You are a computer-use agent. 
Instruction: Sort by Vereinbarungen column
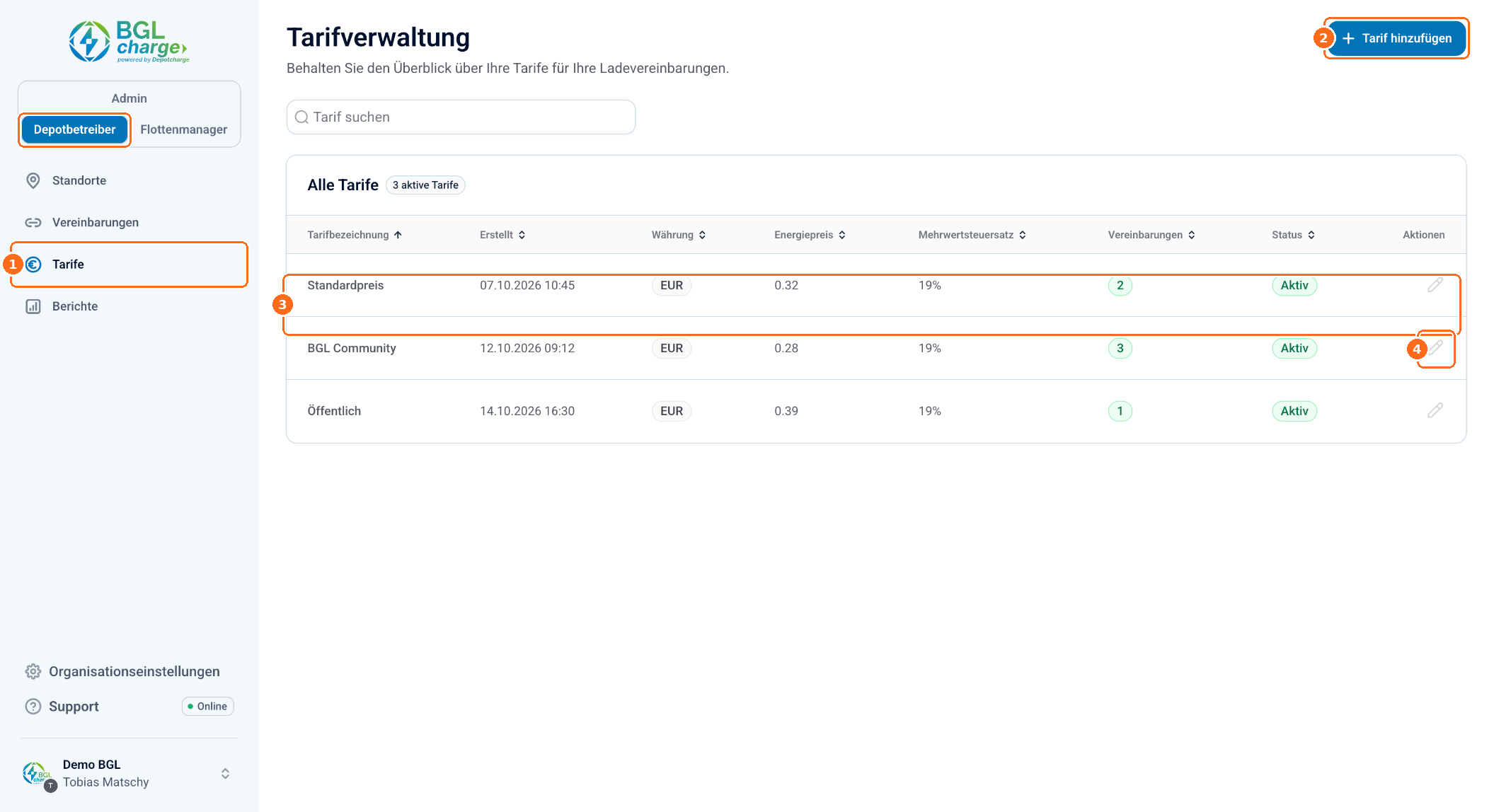(1151, 235)
